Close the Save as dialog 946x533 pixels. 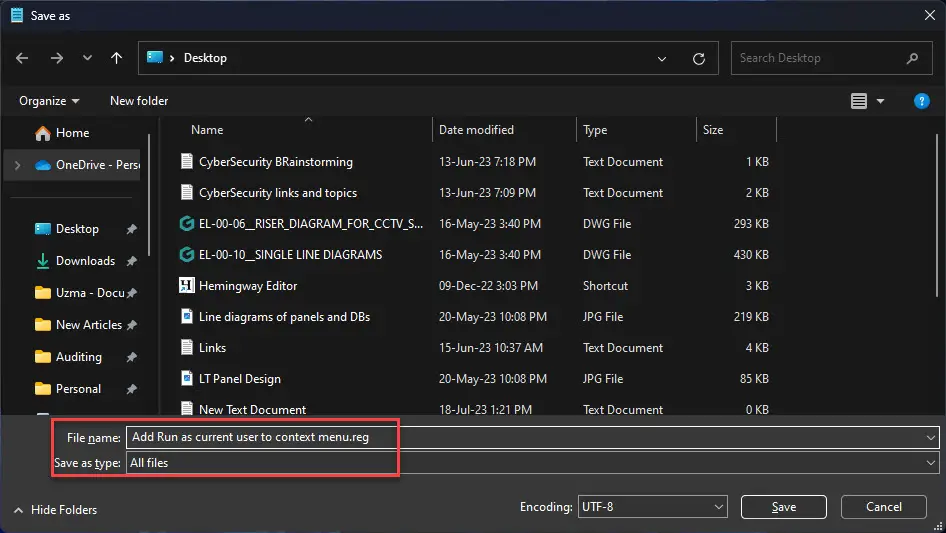pyautogui.click(x=930, y=16)
